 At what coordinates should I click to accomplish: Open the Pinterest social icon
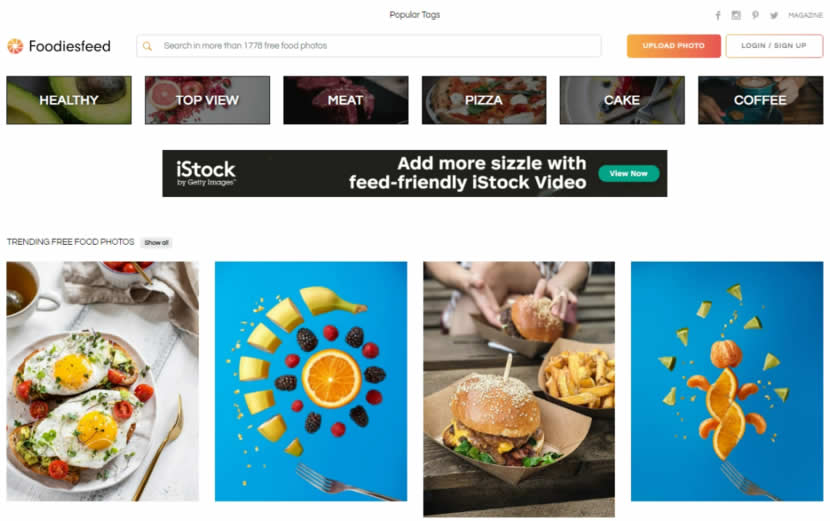point(755,15)
